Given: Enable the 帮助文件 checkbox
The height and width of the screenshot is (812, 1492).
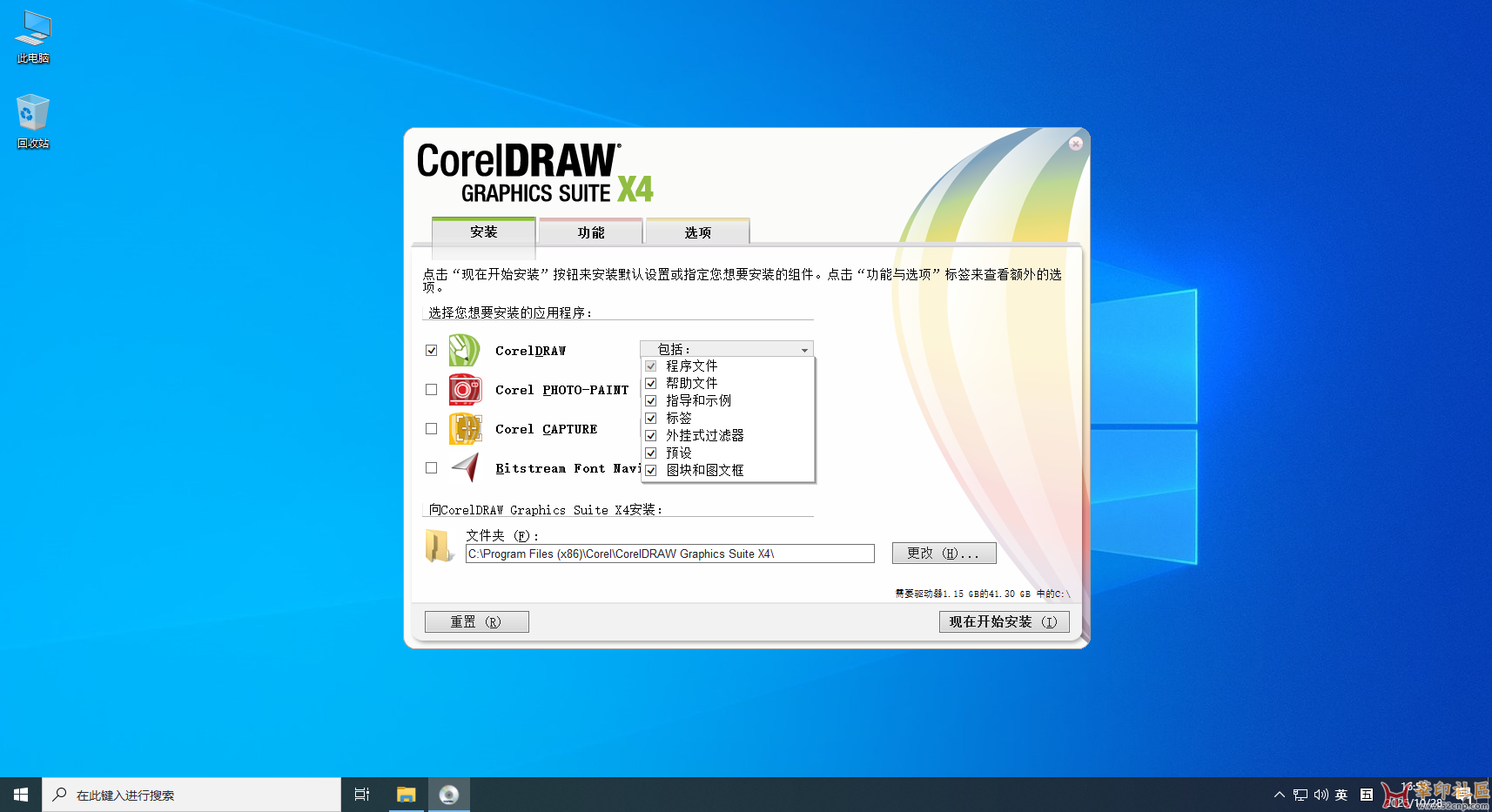Looking at the screenshot, I should pyautogui.click(x=651, y=383).
